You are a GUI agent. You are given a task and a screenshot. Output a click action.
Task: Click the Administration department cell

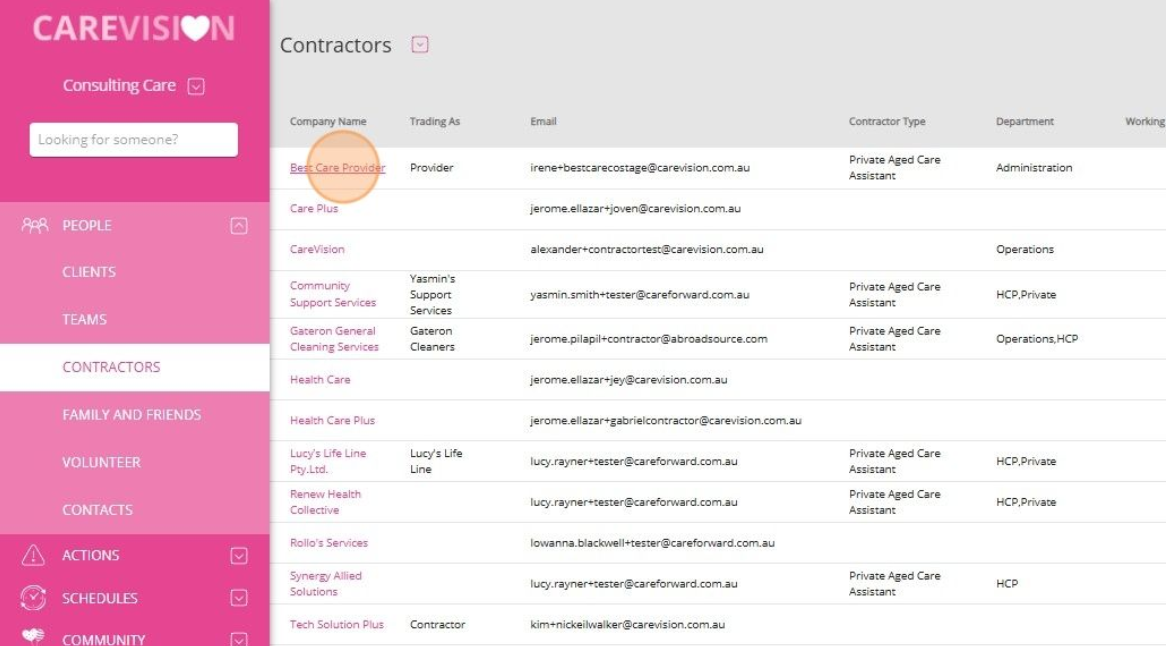point(1034,168)
